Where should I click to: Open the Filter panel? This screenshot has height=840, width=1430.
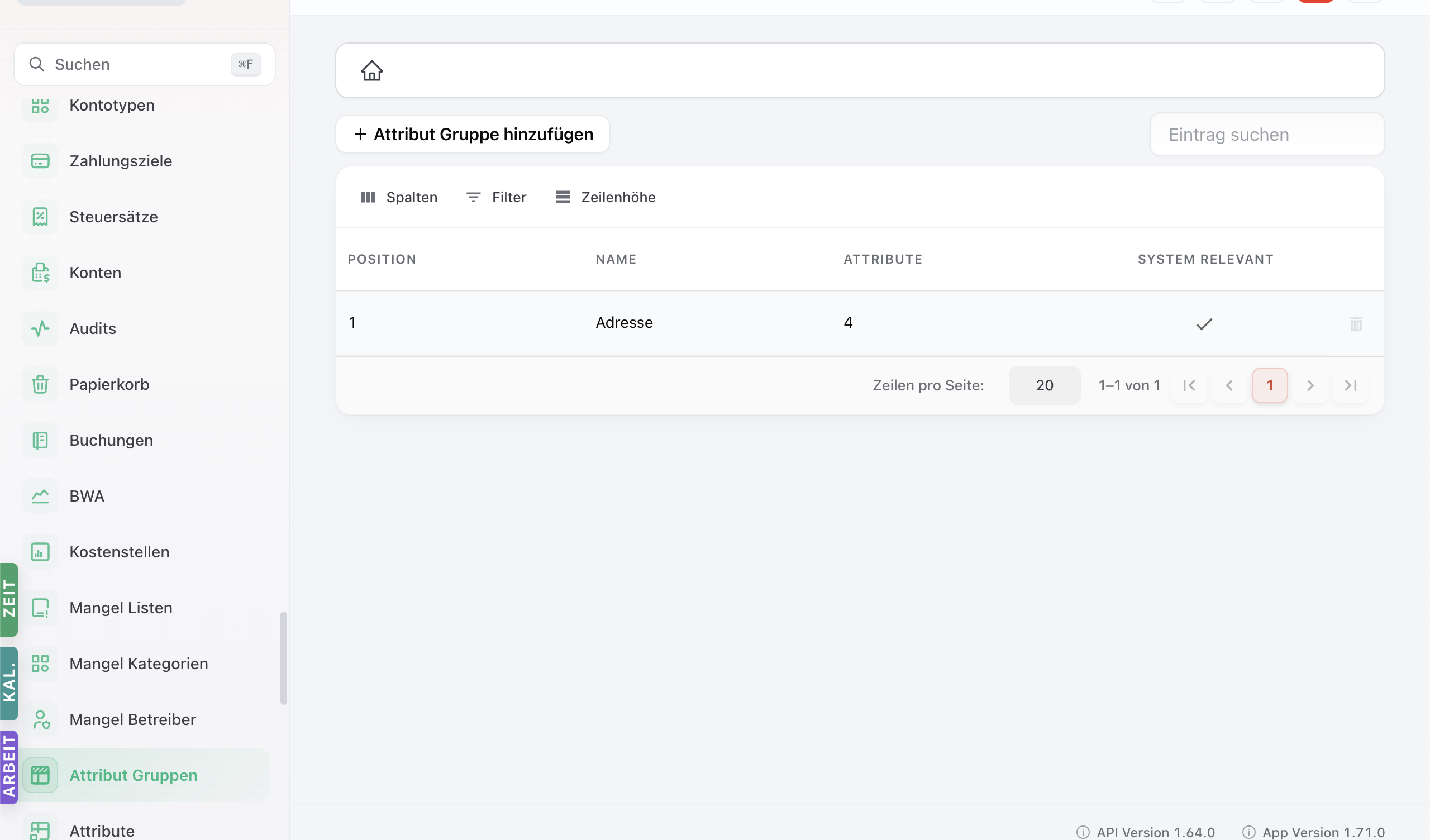(x=496, y=197)
